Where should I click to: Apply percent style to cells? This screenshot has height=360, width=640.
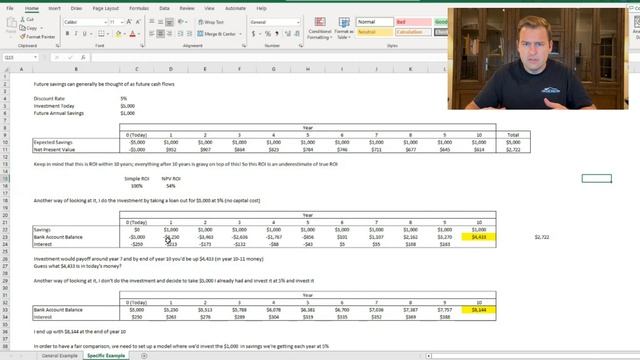point(268,33)
